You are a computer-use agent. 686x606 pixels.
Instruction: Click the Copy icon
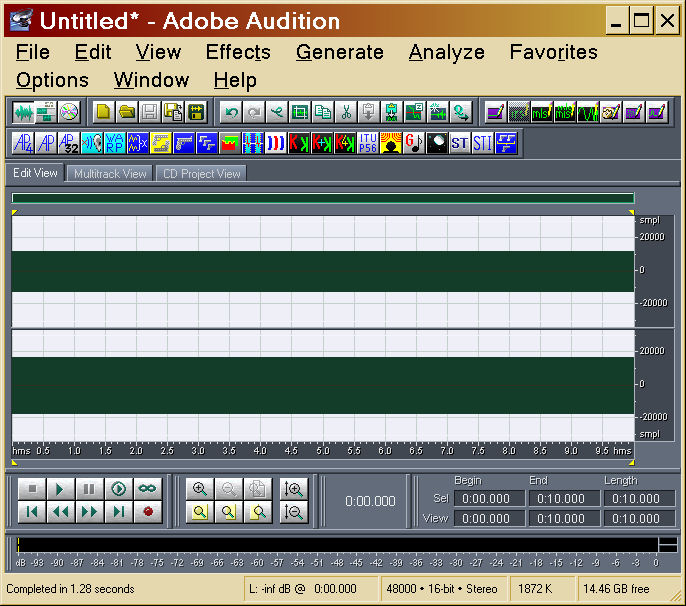click(x=323, y=112)
